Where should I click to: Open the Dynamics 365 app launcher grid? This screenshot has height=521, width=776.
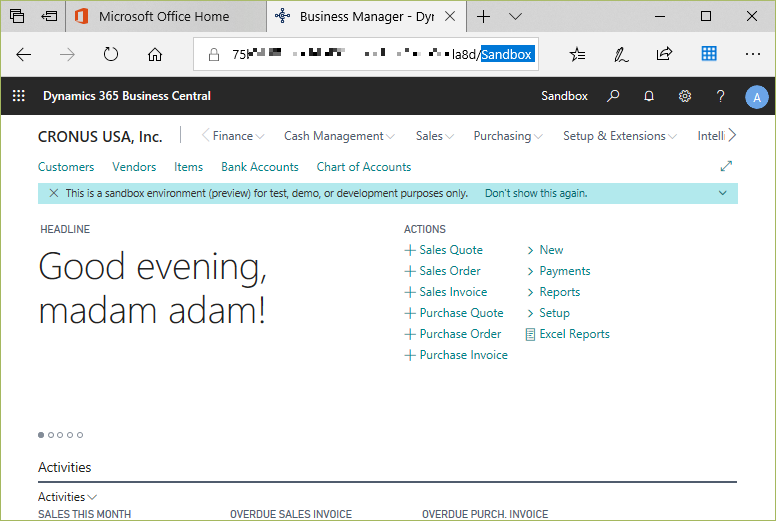(x=18, y=95)
